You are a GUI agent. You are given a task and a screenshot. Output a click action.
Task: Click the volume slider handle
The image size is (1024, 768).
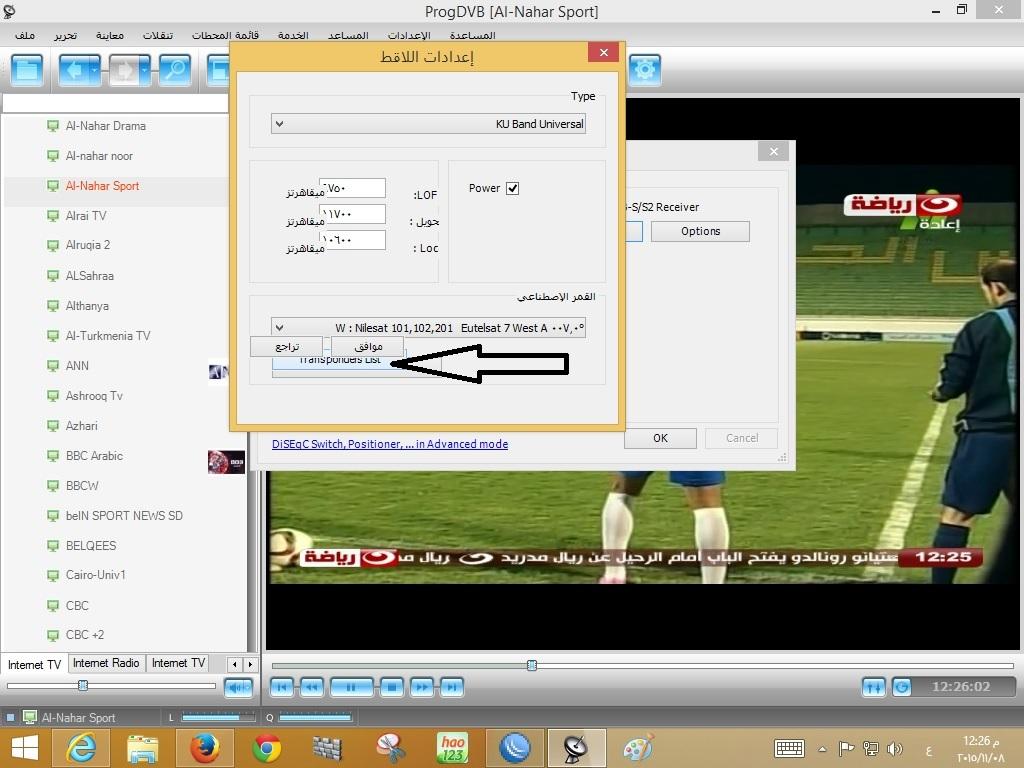click(83, 685)
